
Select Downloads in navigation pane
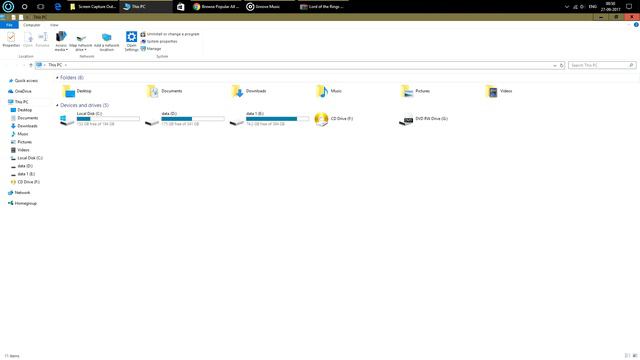[x=24, y=126]
